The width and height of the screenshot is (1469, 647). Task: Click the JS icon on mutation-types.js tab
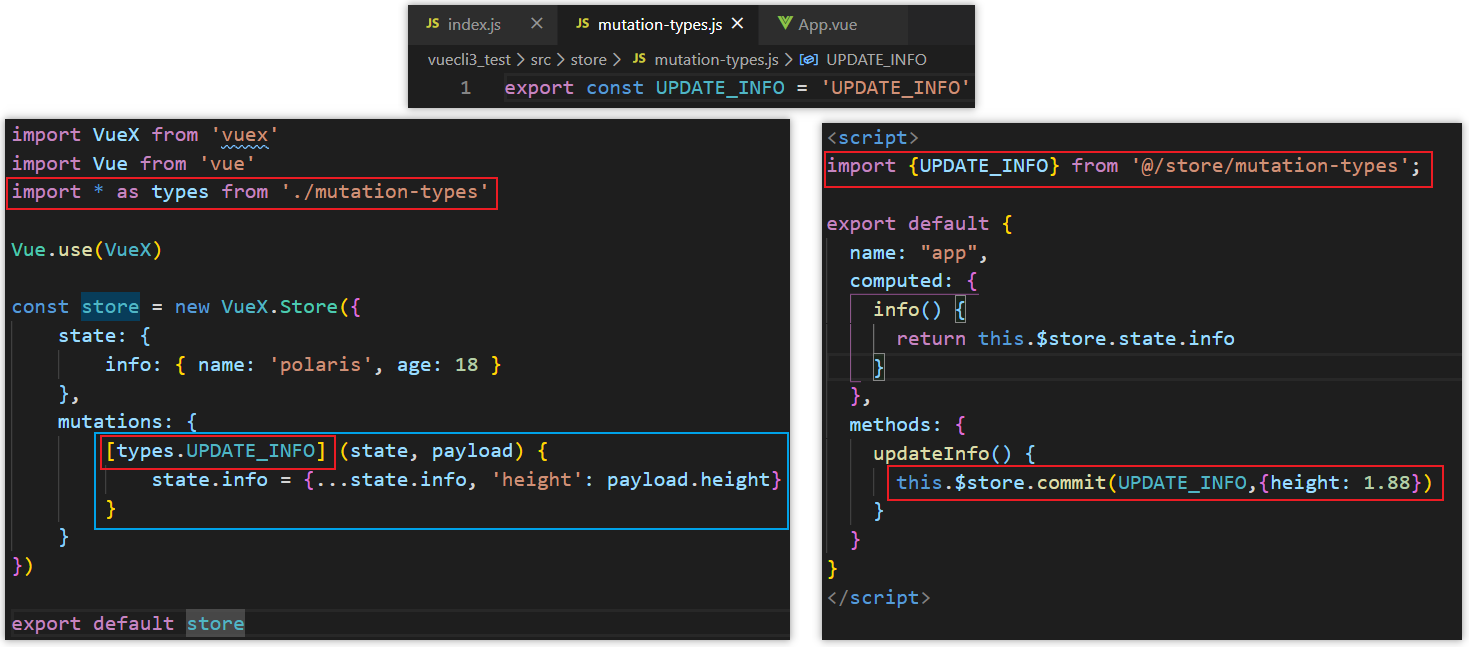(583, 24)
